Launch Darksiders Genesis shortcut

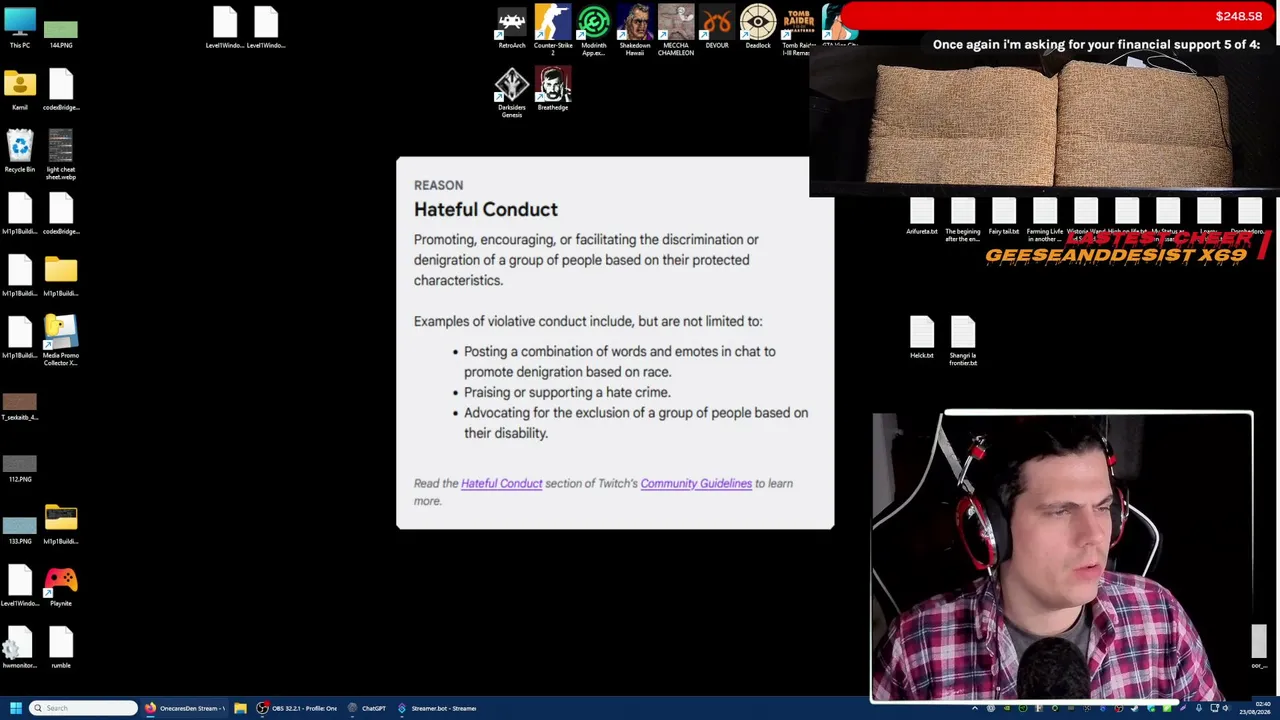[x=512, y=93]
